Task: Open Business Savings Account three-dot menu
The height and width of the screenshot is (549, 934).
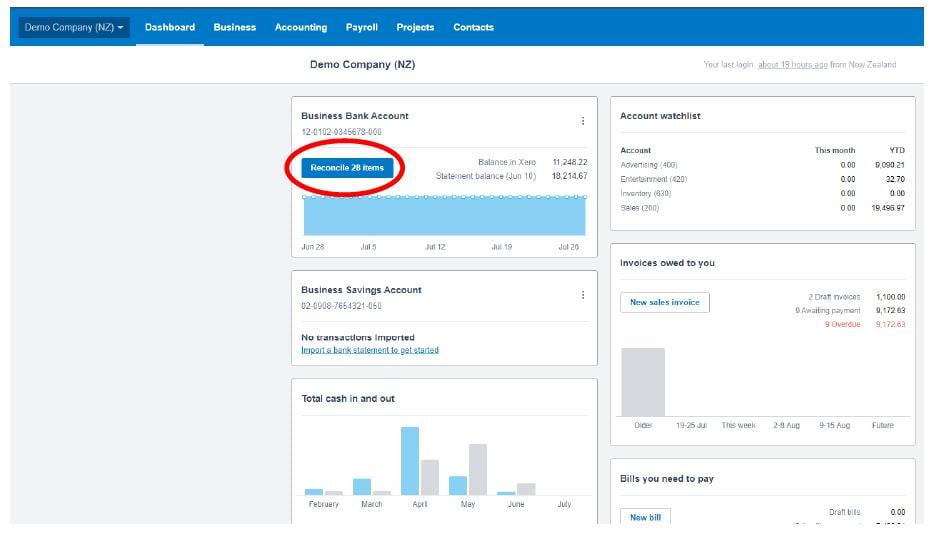Action: (583, 295)
